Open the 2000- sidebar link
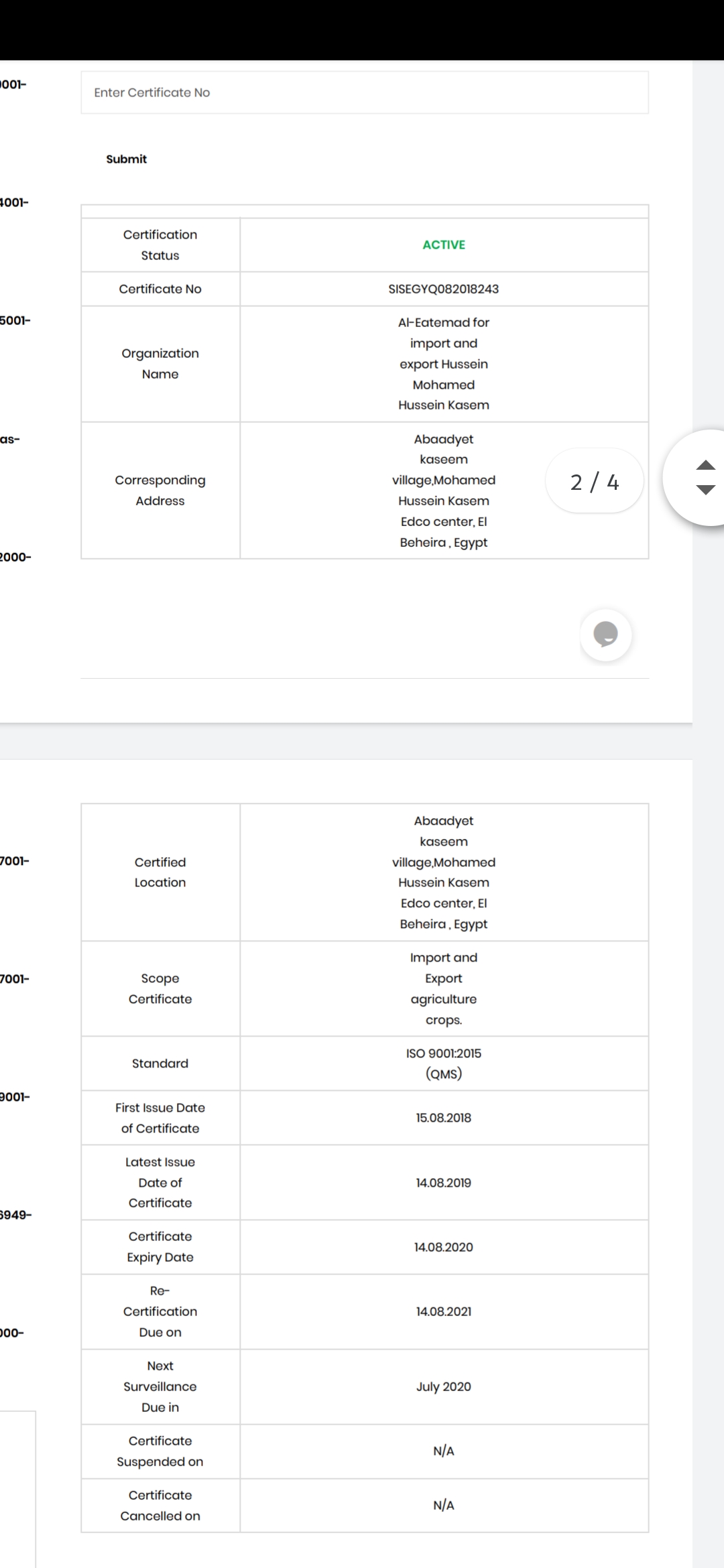 (x=15, y=557)
